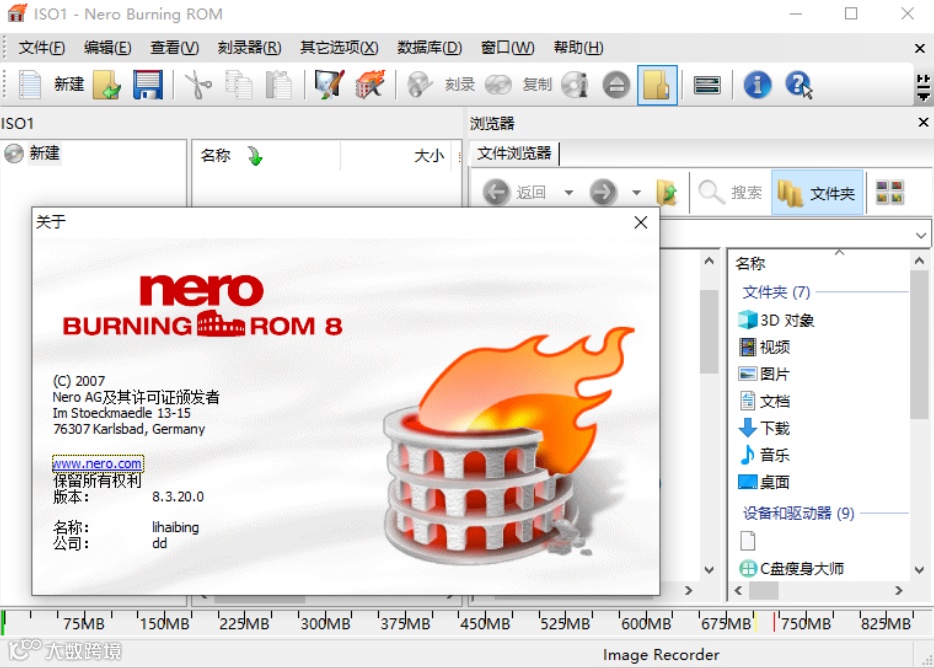Screen dimensions: 934x668
Task: Select the 图片 folder
Action: click(x=764, y=374)
